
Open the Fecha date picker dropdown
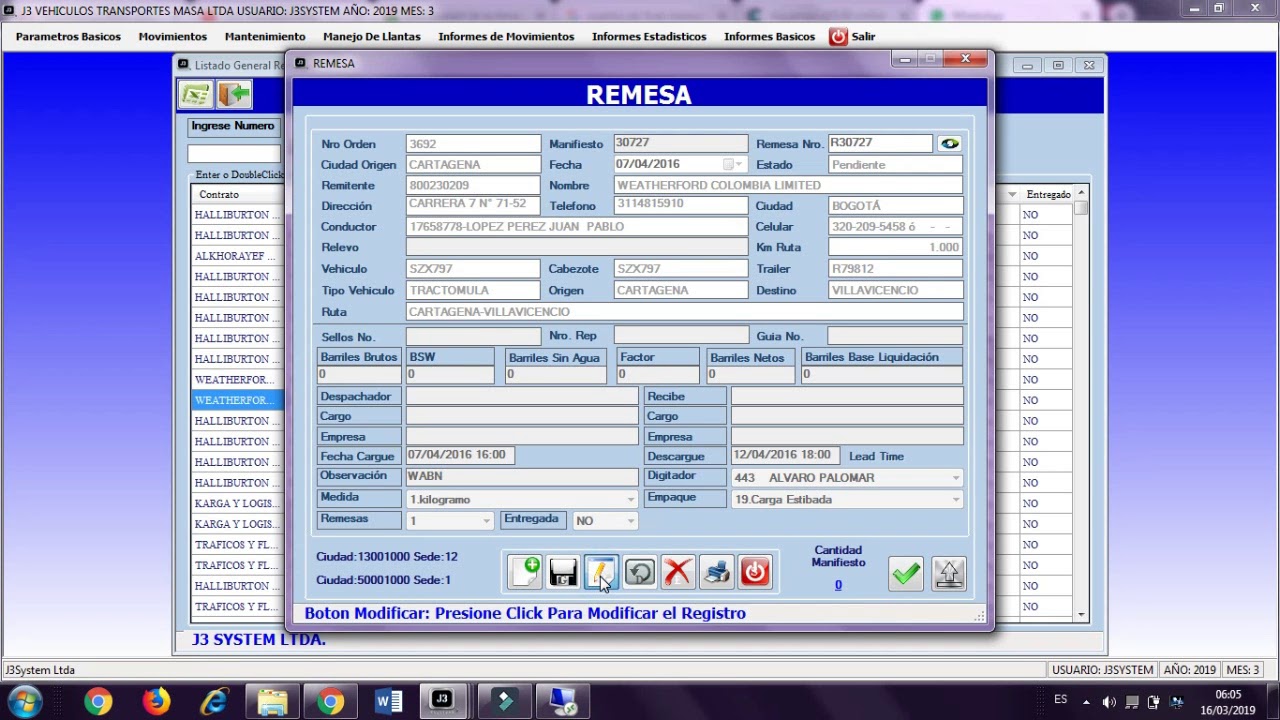[739, 164]
